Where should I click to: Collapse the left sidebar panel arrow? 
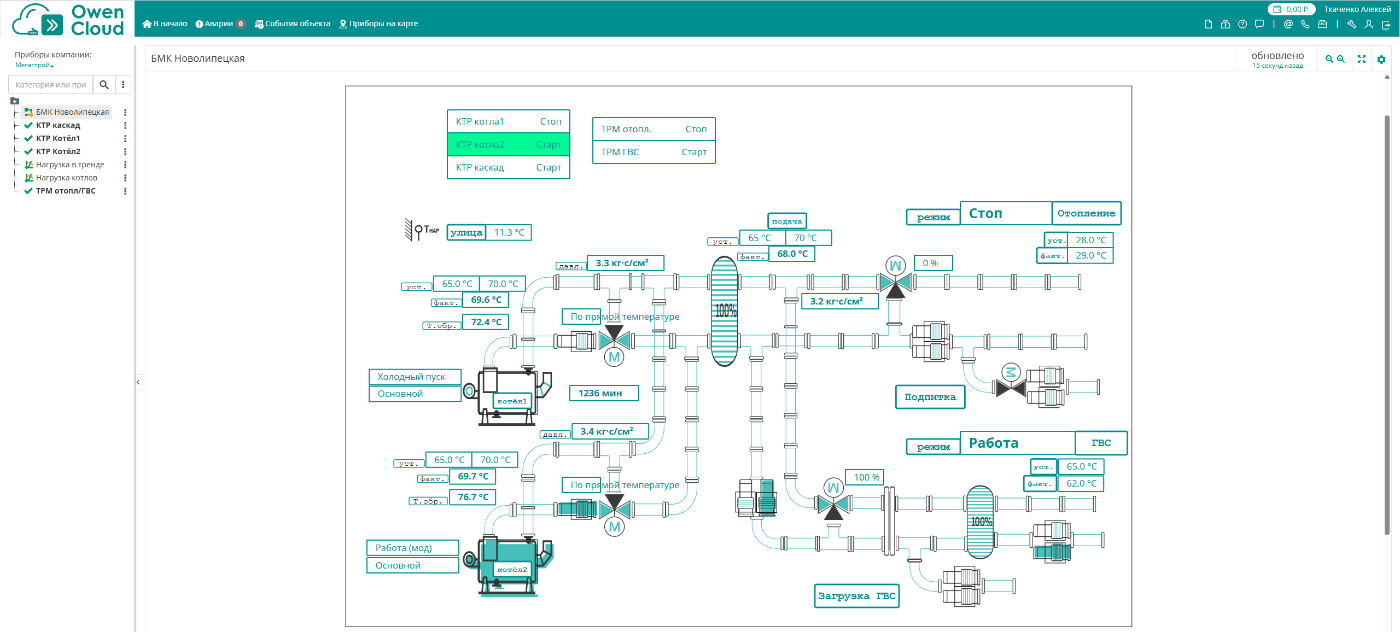(138, 382)
